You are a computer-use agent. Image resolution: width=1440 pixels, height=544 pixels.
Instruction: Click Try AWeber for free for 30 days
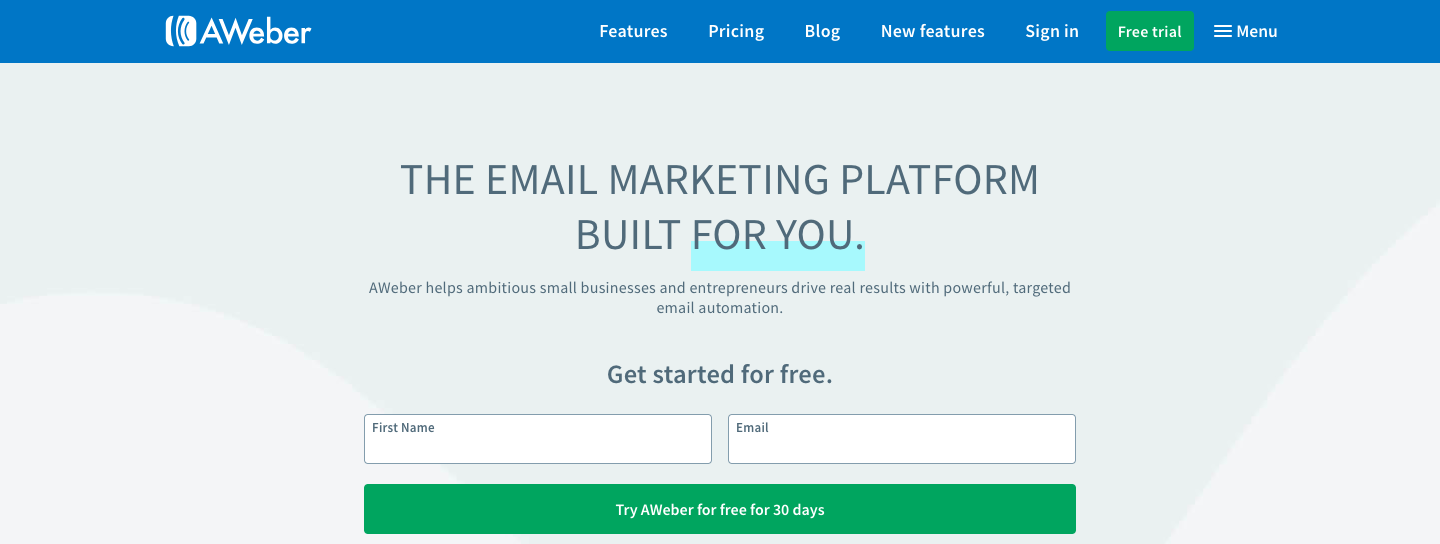point(720,510)
